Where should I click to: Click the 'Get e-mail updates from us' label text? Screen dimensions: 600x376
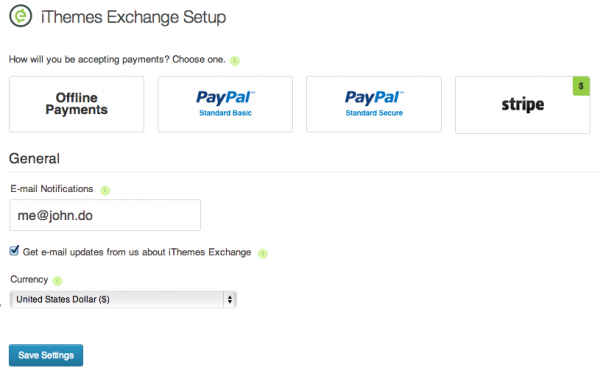[137, 252]
